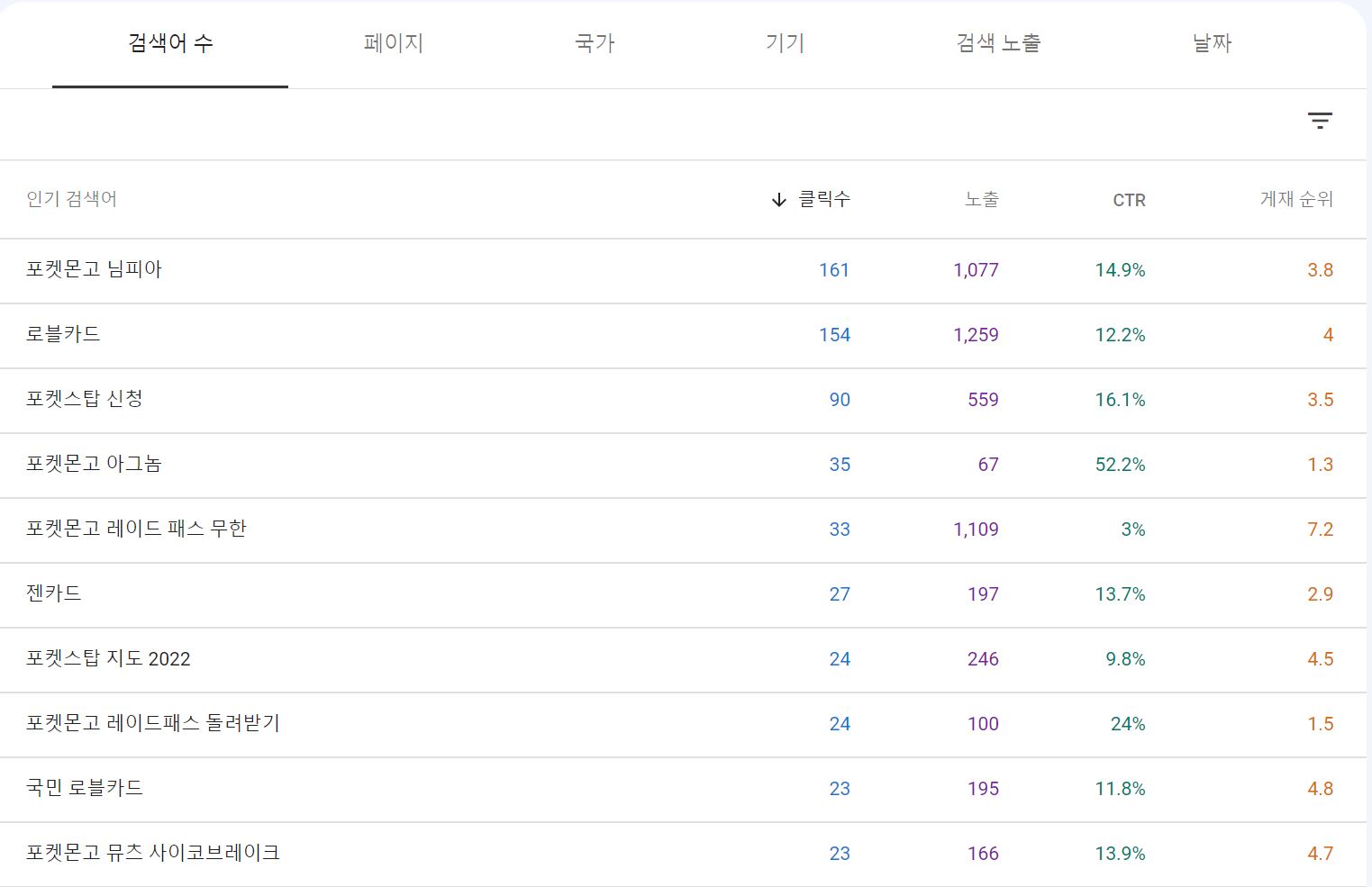
Task: Select the query 포켓몬고 님피아
Action: click(94, 269)
